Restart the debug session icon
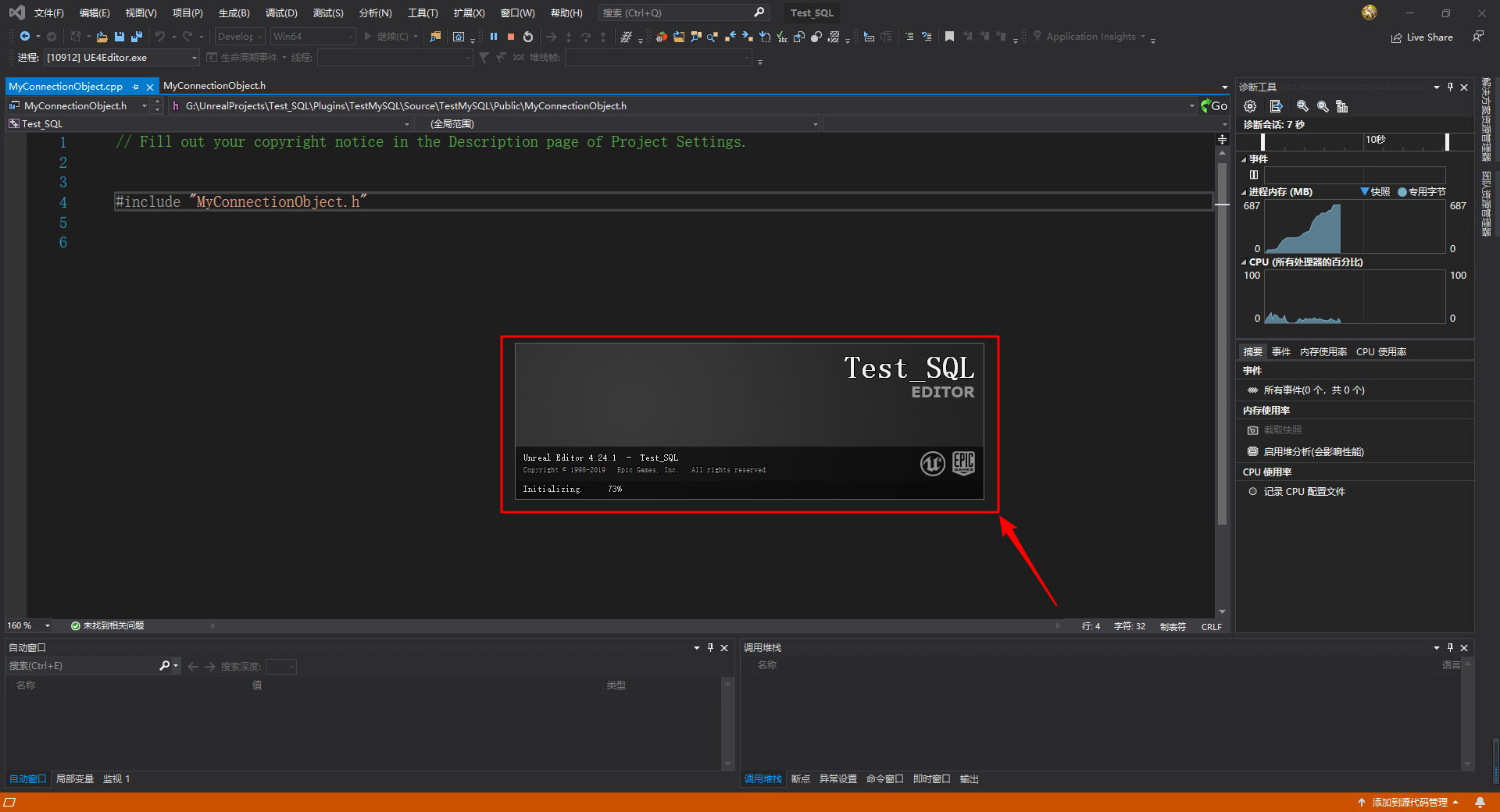 click(x=528, y=36)
